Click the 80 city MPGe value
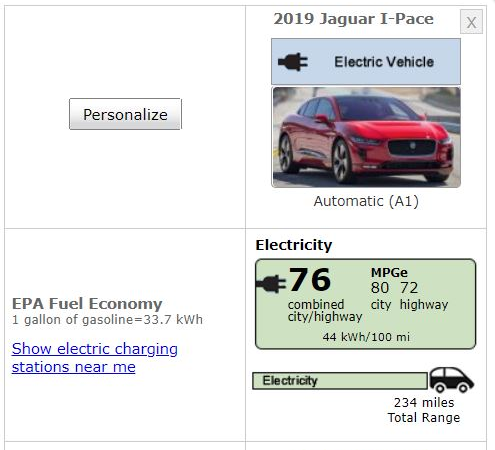Viewport: 495px width, 450px height. coord(380,288)
